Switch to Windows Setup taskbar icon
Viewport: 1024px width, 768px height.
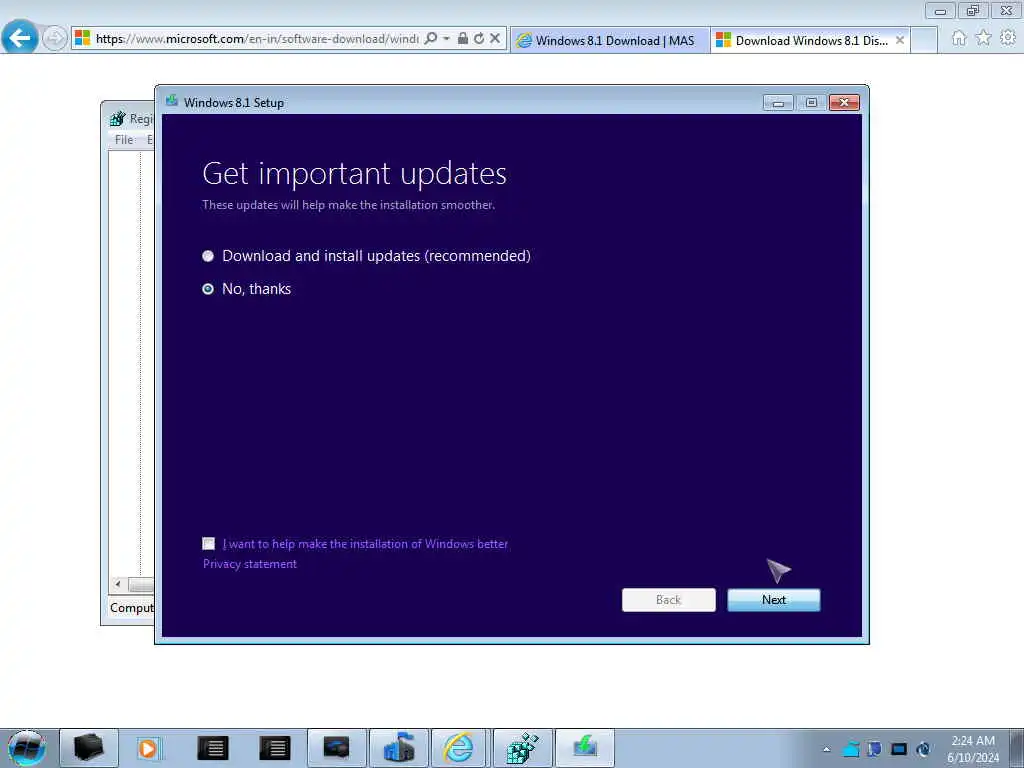tap(584, 748)
